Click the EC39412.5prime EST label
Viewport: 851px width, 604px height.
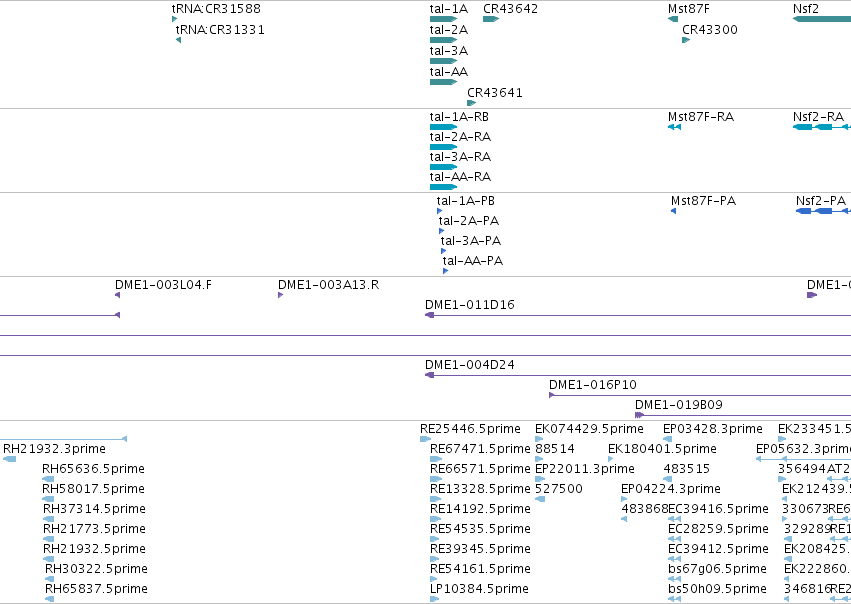tap(719, 550)
